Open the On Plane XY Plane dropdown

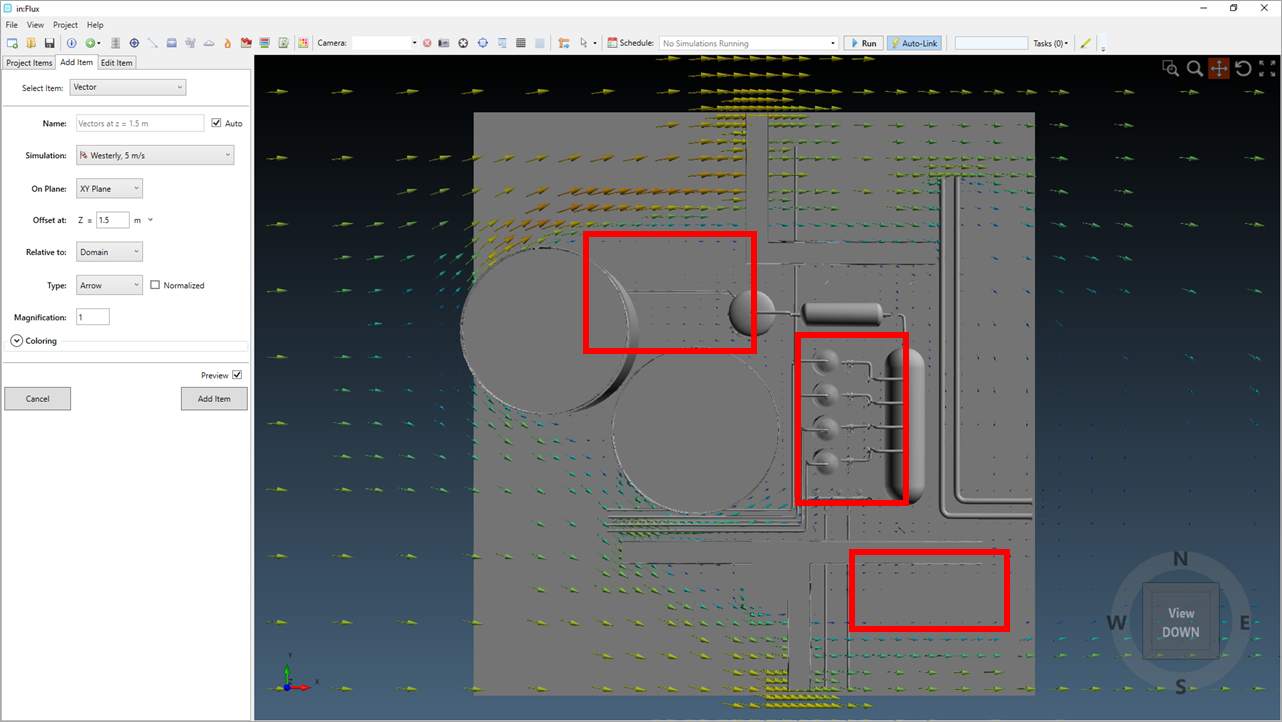pos(109,188)
